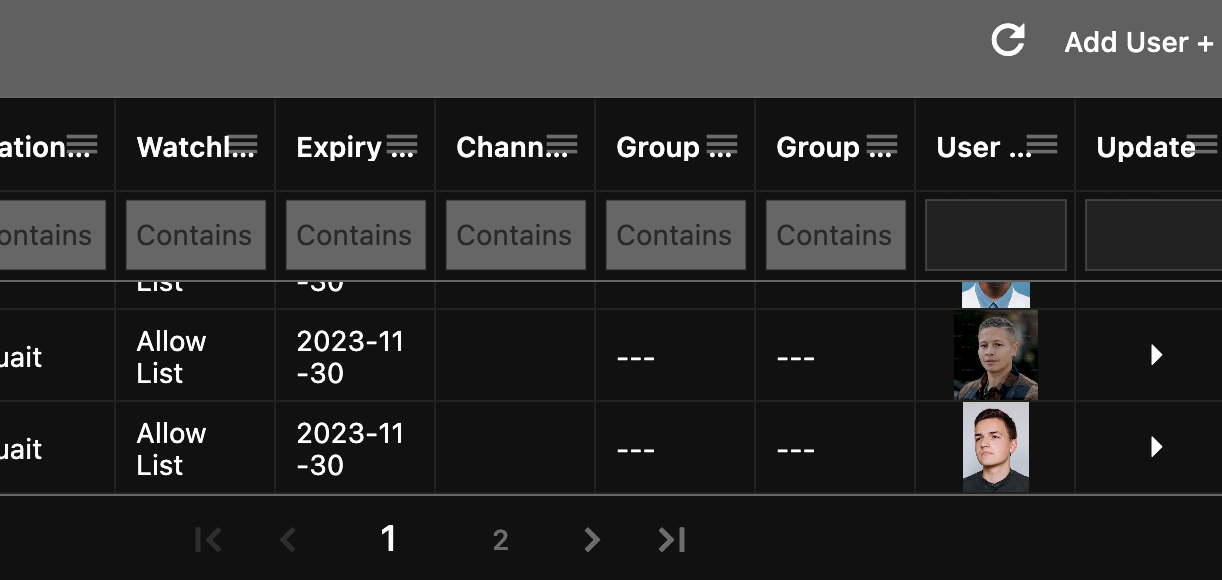Go to the next page with the right chevron
The width and height of the screenshot is (1222, 580).
click(x=591, y=540)
